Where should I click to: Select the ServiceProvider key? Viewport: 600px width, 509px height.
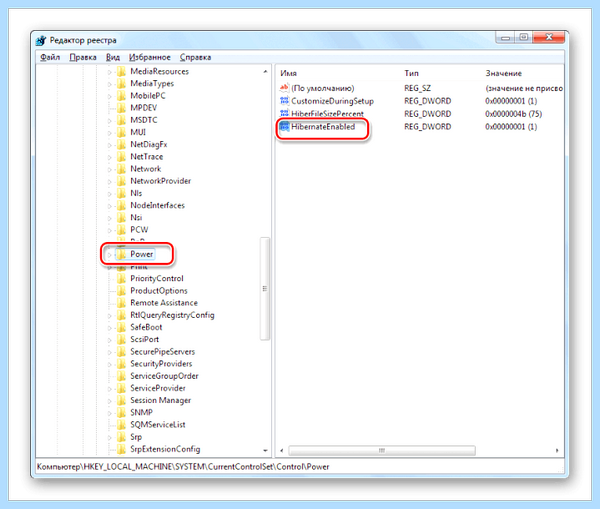click(x=158, y=388)
